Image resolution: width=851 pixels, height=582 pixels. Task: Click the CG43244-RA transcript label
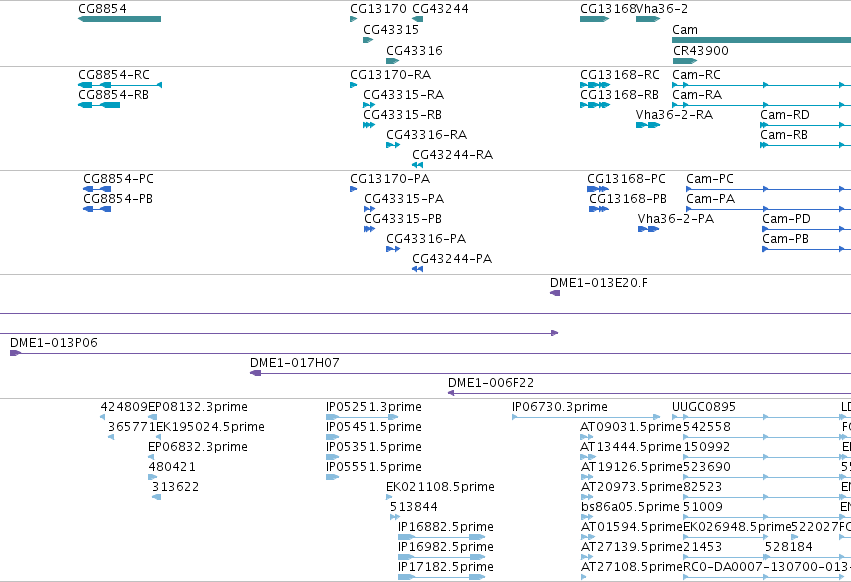pyautogui.click(x=452, y=154)
